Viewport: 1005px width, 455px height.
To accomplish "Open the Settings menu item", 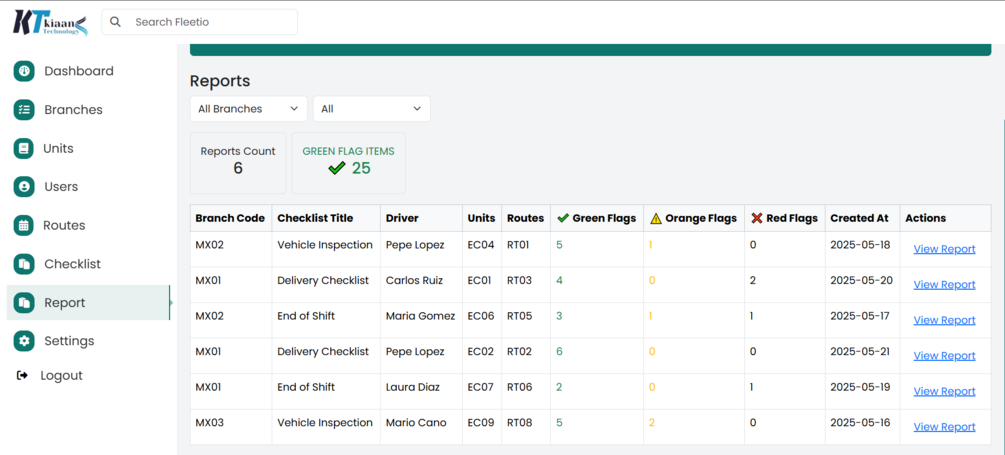I will click(x=69, y=341).
